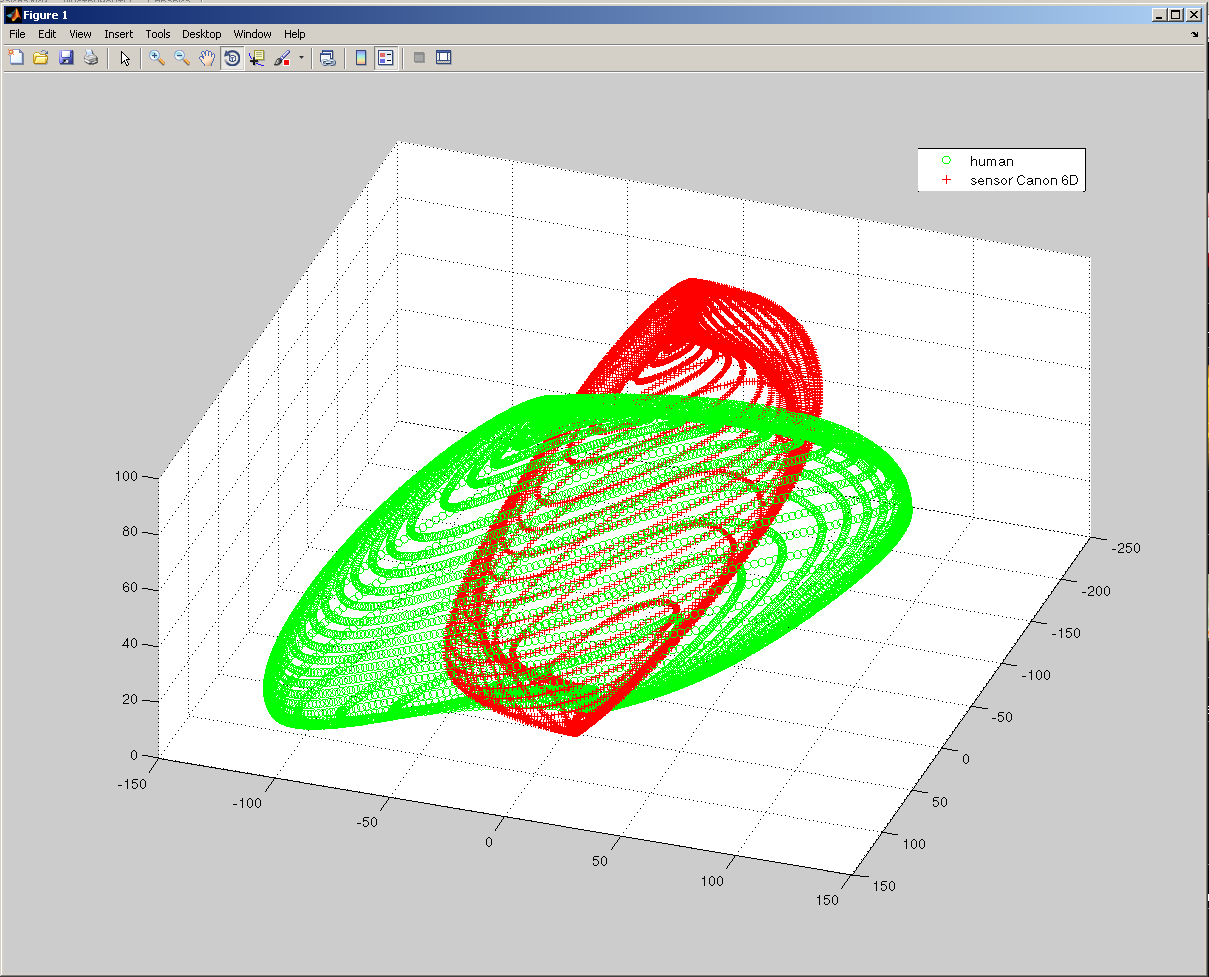Click the Show Plot Tools button
Viewport: 1209px width, 977px height.
pyautogui.click(x=443, y=58)
